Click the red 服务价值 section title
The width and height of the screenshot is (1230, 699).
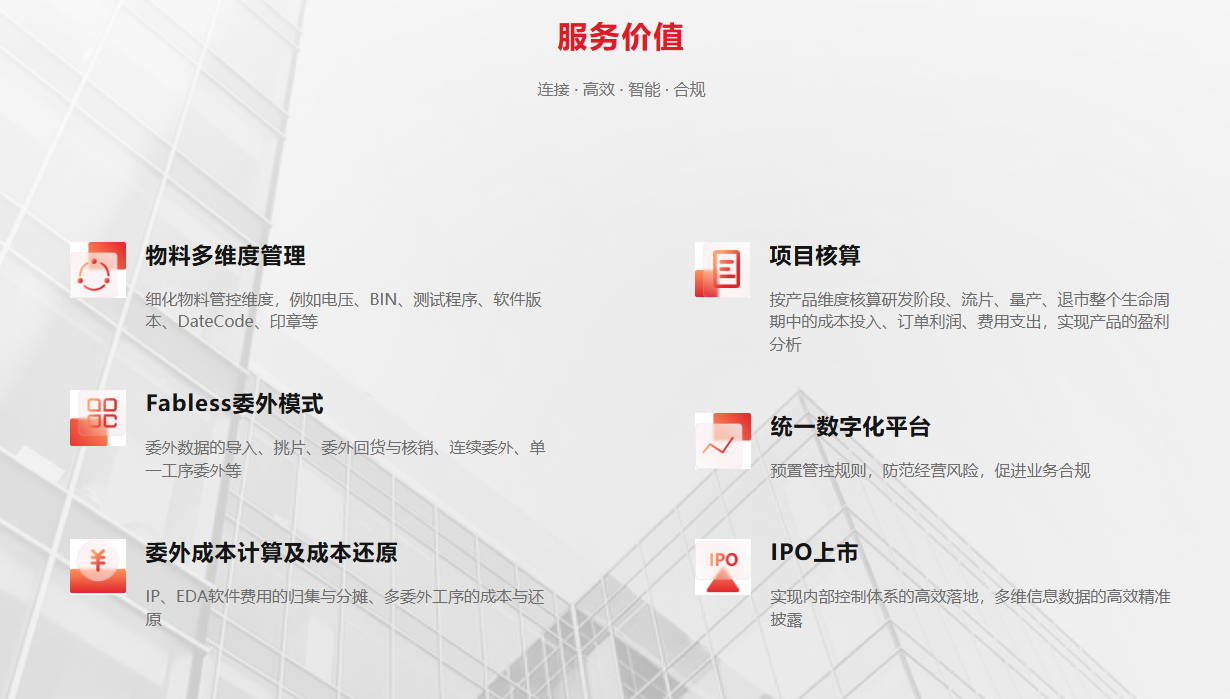(x=620, y=37)
